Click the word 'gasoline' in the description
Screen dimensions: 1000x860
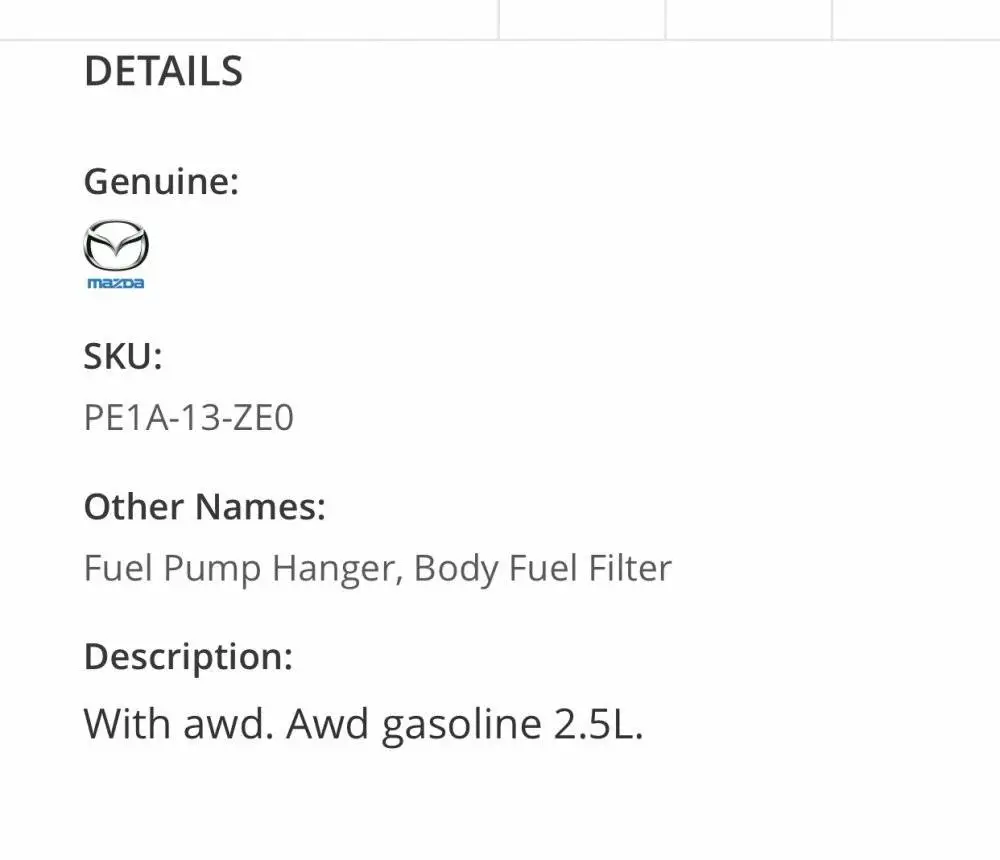coord(462,726)
